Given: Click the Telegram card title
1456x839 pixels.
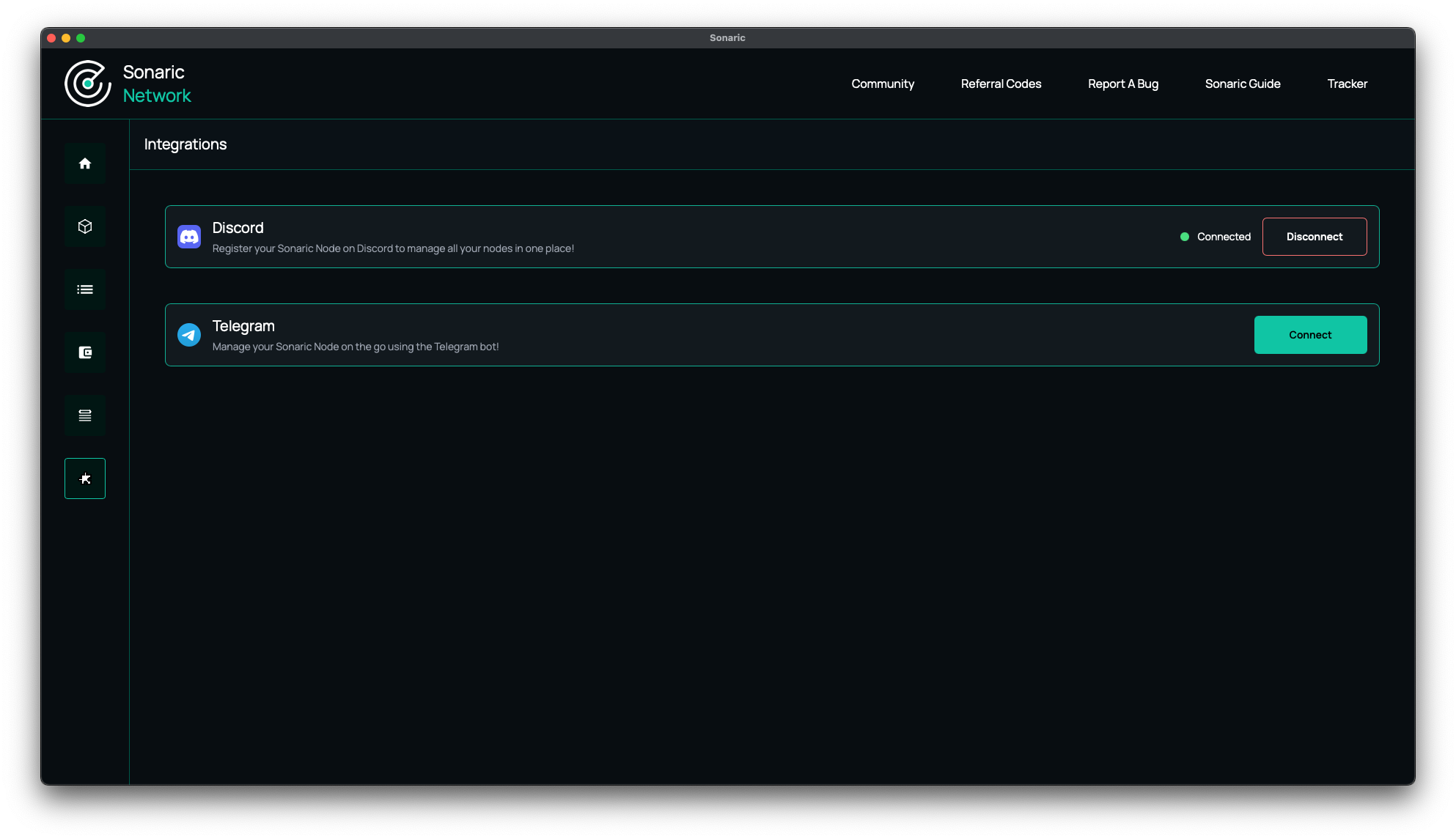Looking at the screenshot, I should pos(243,326).
